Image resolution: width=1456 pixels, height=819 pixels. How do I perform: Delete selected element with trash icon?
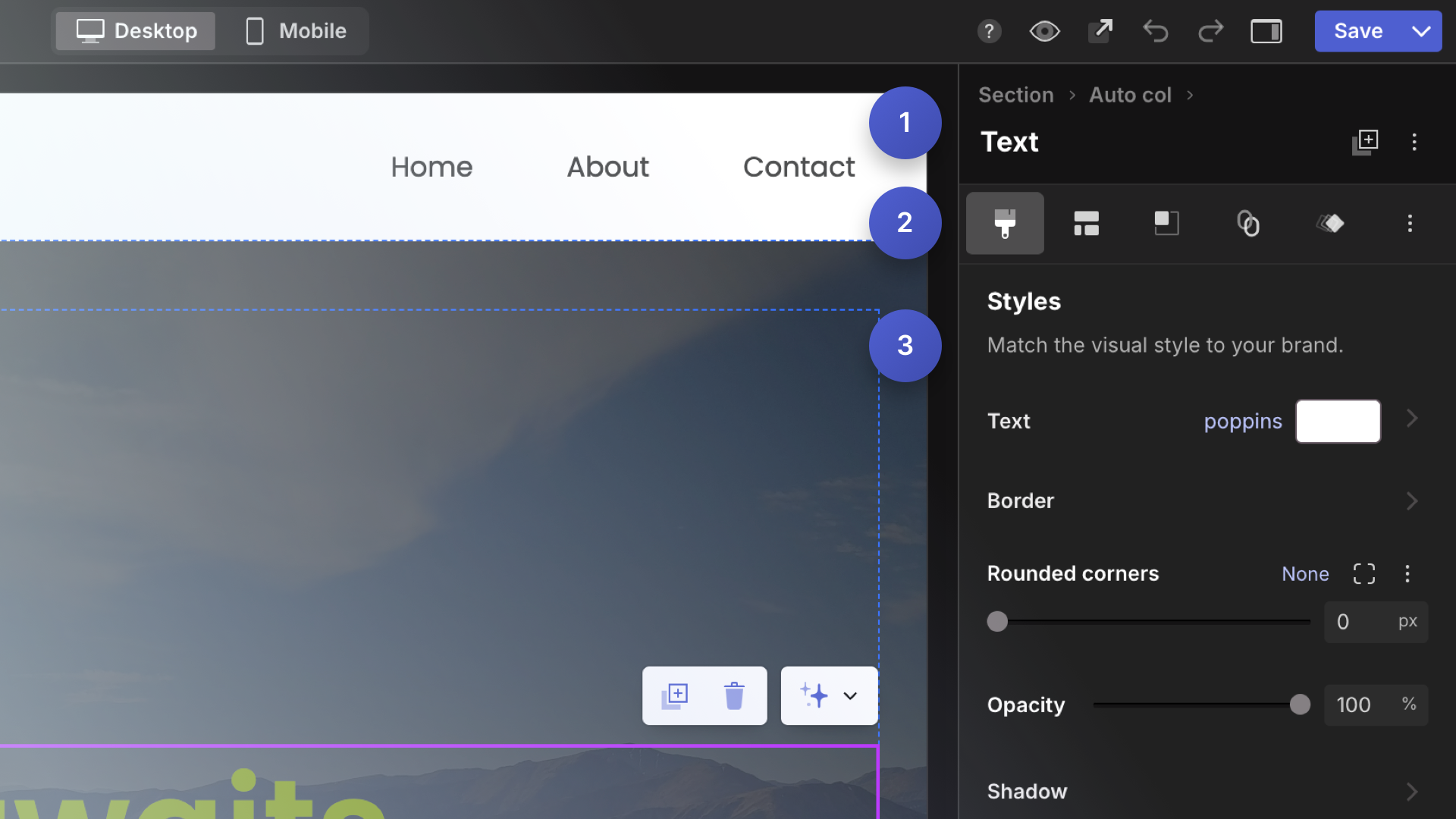733,695
